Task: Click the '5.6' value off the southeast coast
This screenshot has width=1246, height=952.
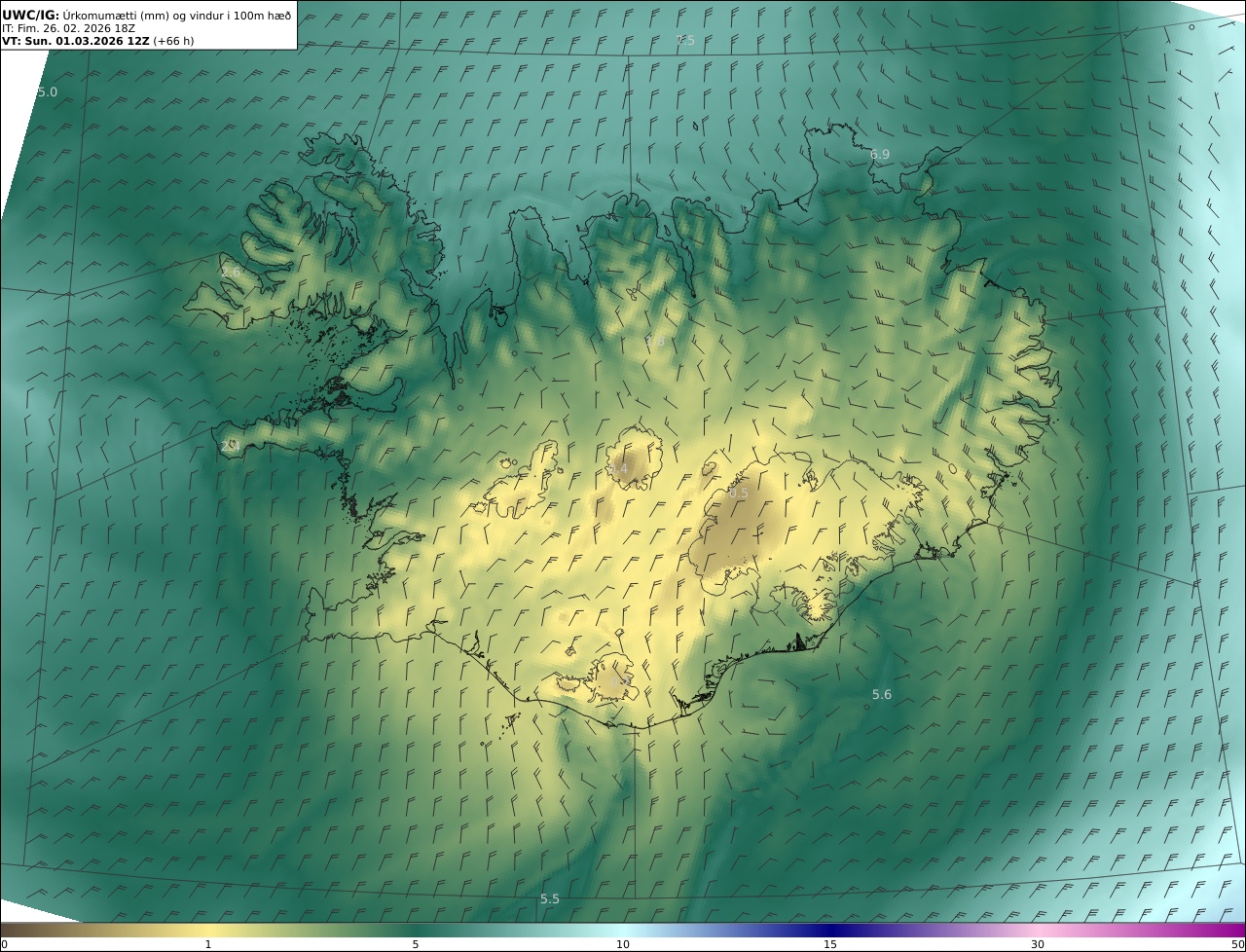Action: [882, 694]
